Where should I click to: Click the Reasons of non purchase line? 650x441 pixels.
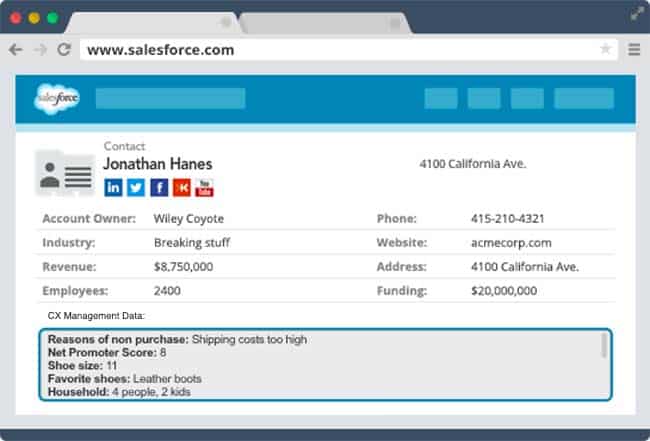pyautogui.click(x=177, y=339)
